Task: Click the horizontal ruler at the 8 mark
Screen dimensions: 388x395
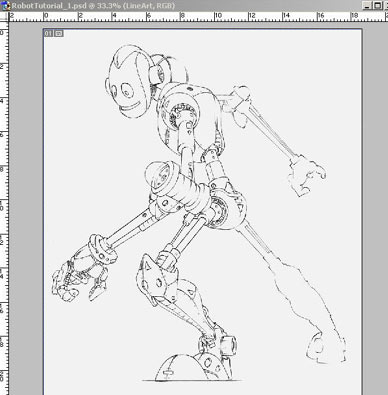Action: coord(182,17)
